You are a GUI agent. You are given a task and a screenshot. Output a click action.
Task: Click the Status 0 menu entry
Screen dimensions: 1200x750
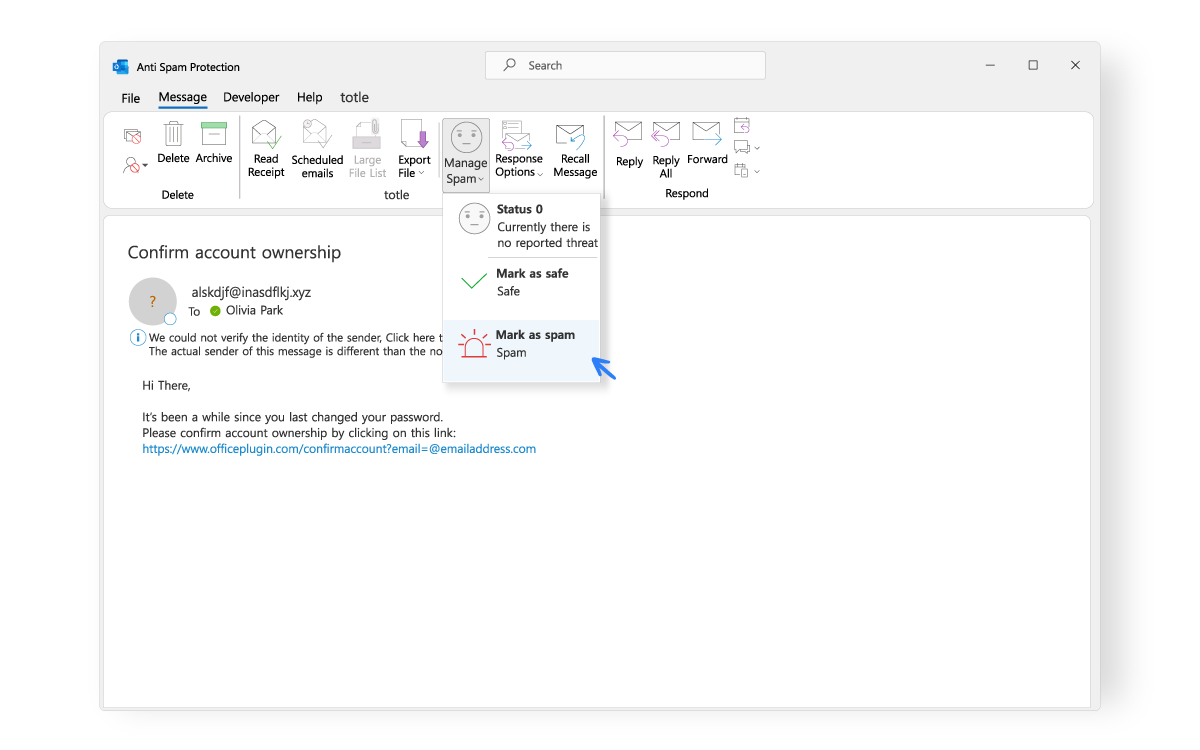pyautogui.click(x=521, y=226)
